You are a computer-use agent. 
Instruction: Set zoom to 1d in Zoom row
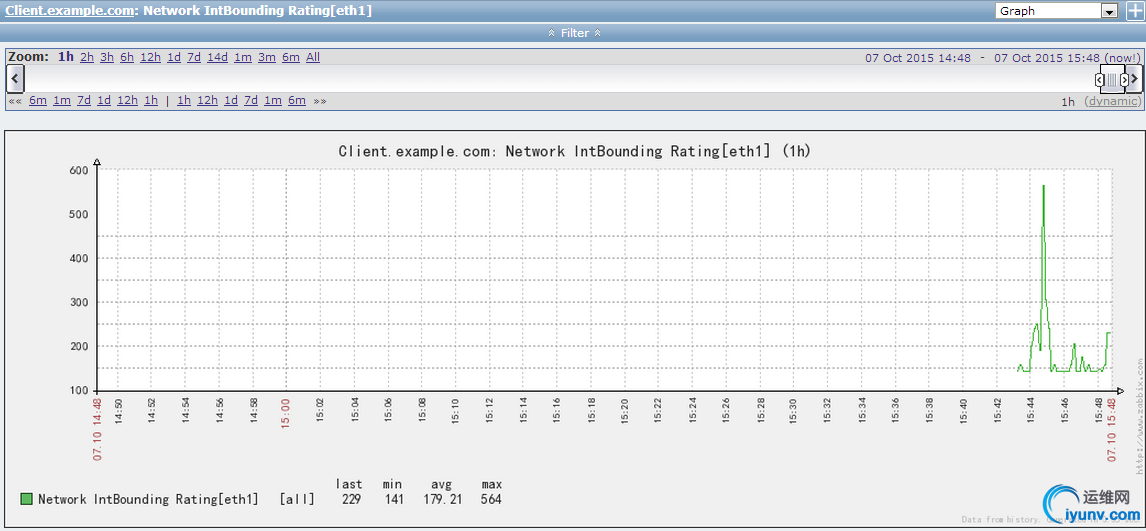pos(174,57)
